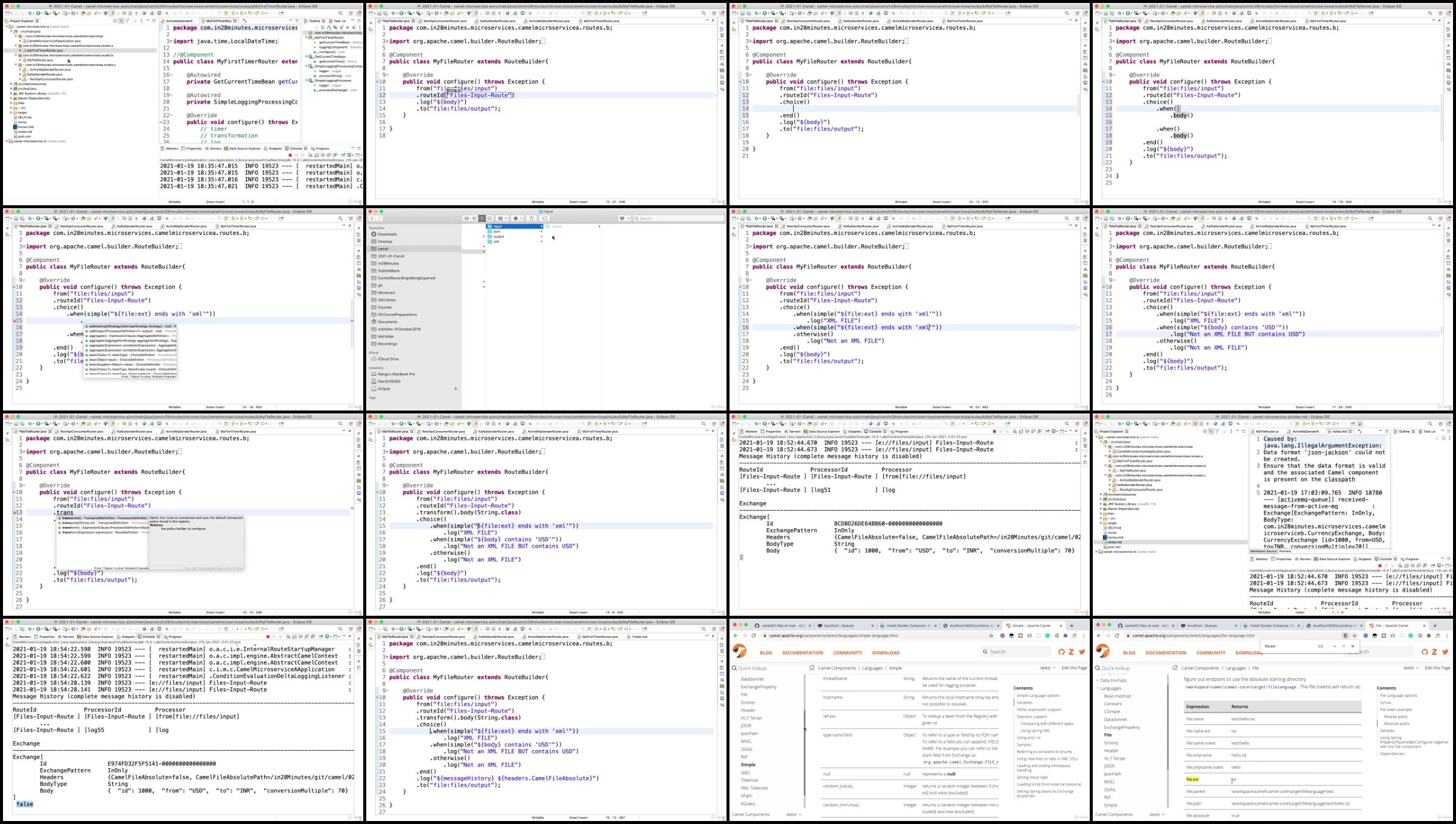The width and height of the screenshot is (1456, 824).
Task: Open Chrome extensions puzzle icon on Simple page window
Action: point(1065,636)
